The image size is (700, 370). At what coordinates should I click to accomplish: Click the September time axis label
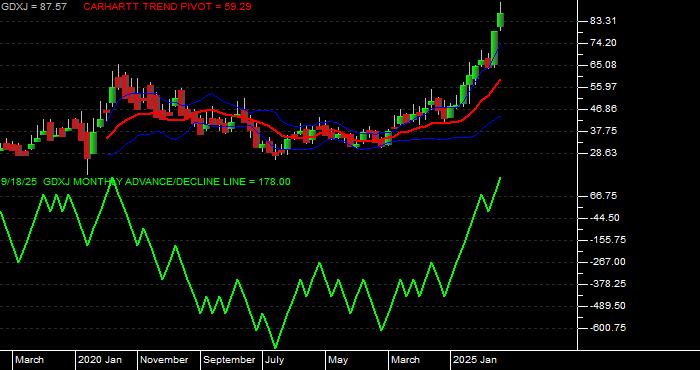[229, 360]
